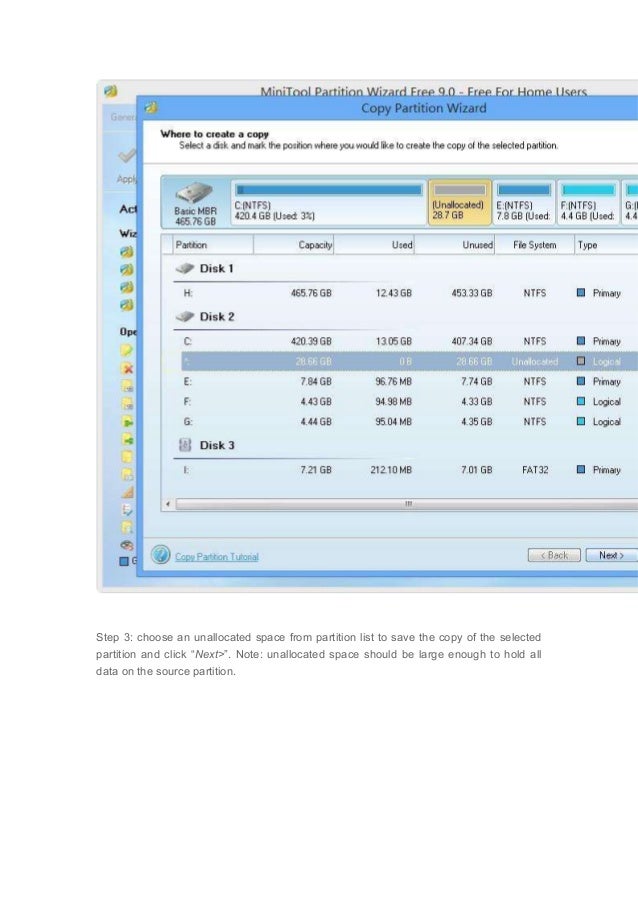Click the Logical type swatch in F: row
638x903 pixels.
581,401
